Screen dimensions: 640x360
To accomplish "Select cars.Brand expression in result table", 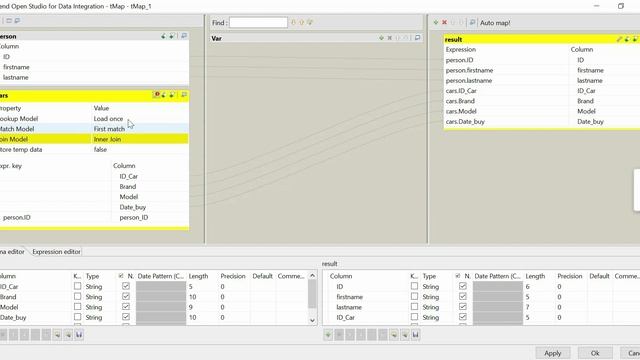I will (460, 101).
